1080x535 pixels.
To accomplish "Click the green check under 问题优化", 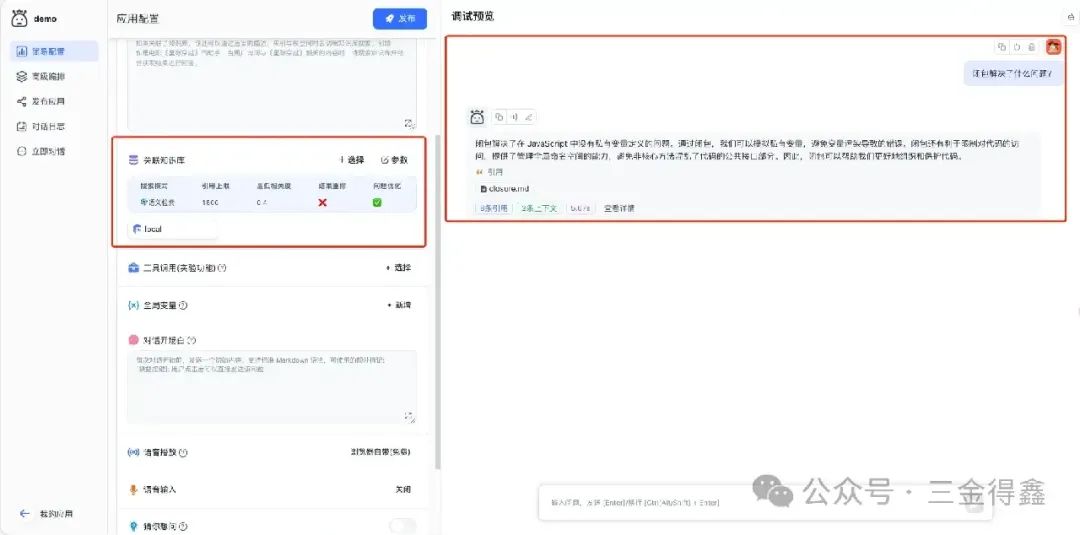I will pos(377,202).
